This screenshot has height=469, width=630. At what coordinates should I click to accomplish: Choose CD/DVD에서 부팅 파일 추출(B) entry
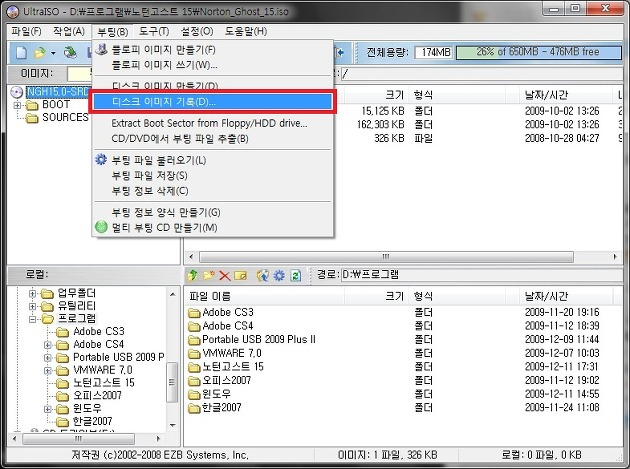213,139
